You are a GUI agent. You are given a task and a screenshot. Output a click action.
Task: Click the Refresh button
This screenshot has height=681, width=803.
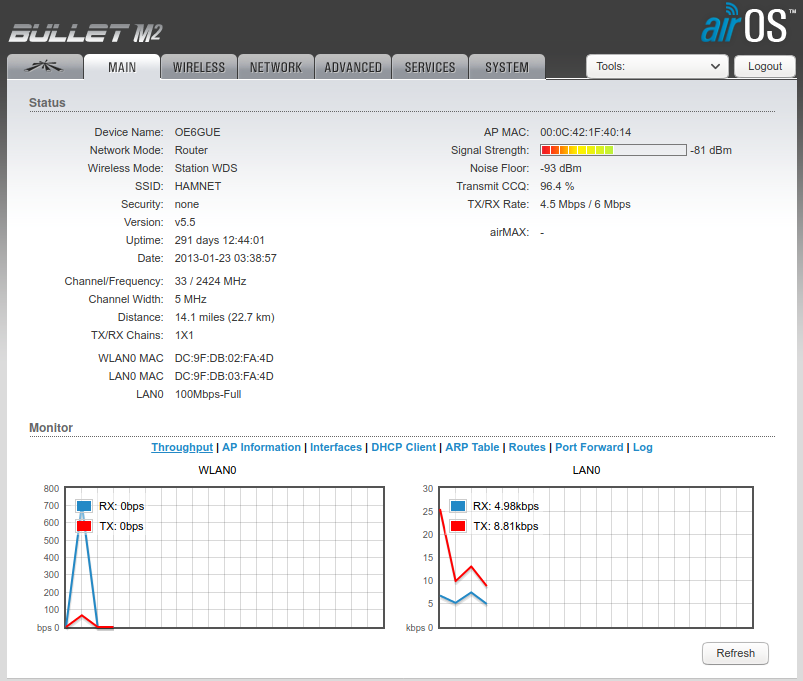point(735,653)
